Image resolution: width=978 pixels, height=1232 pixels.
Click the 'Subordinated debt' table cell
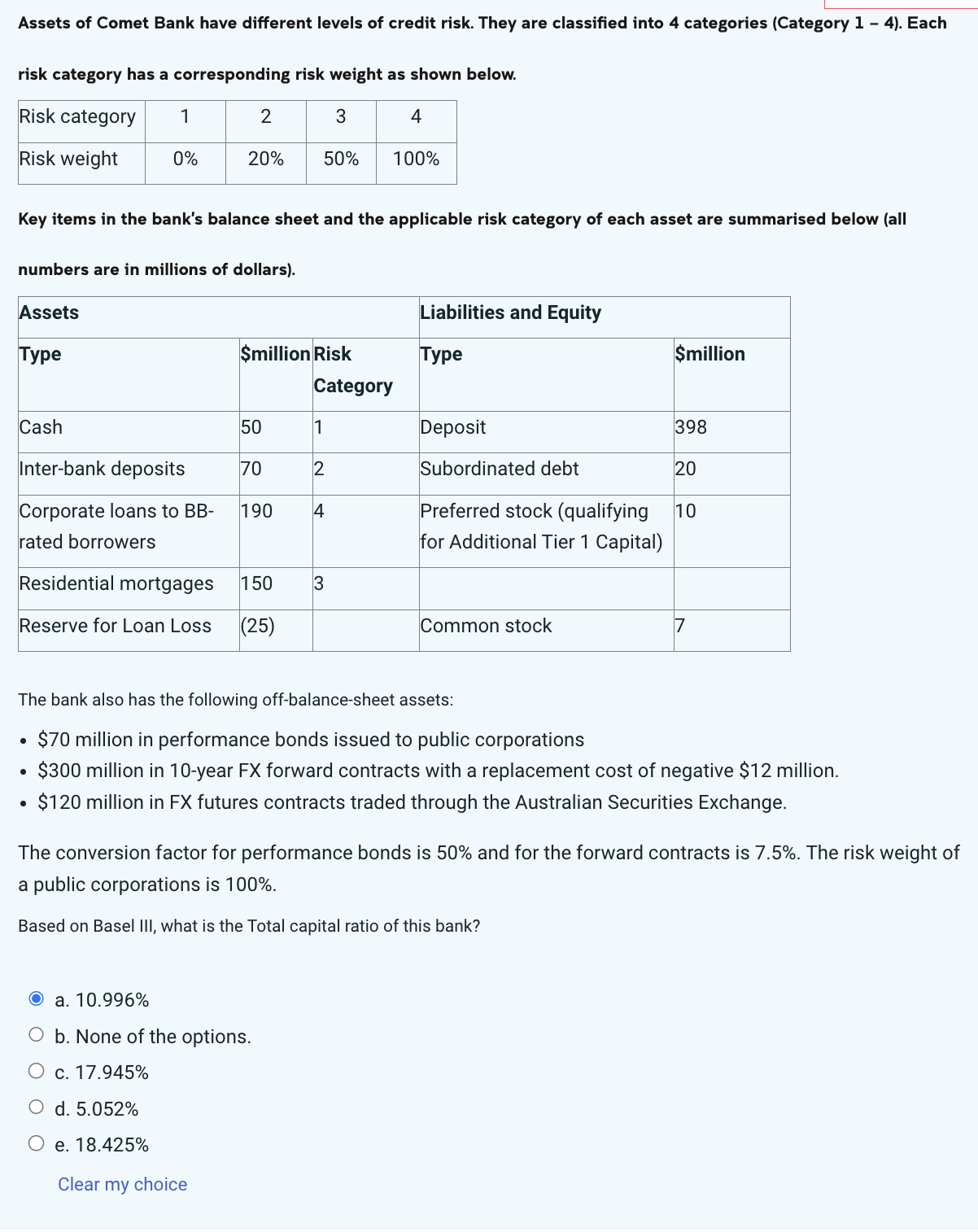[x=547, y=474]
